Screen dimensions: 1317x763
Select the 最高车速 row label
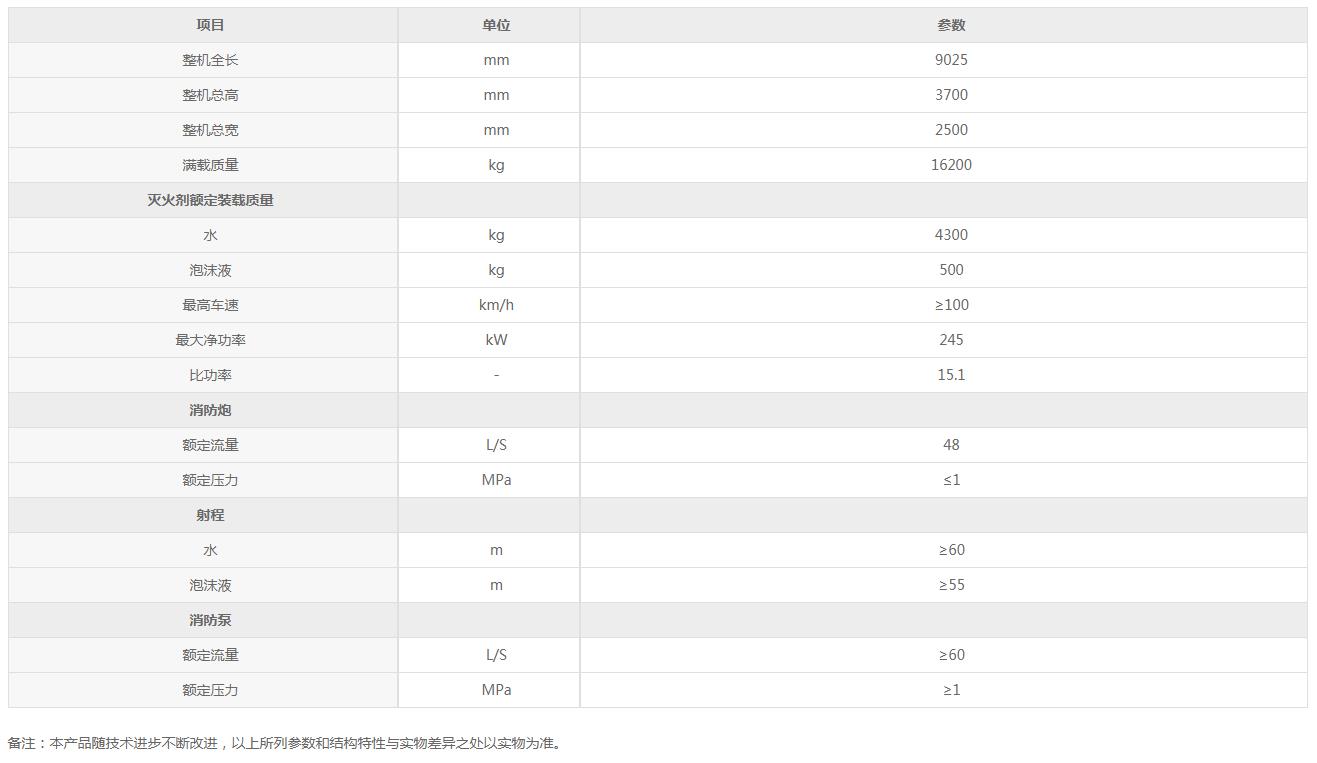210,305
